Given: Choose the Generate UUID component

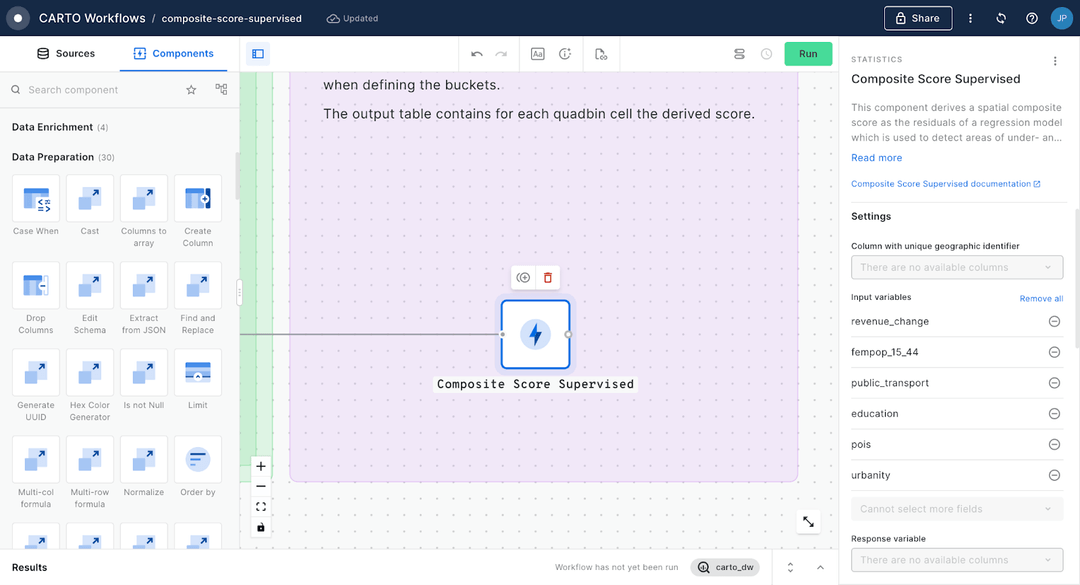Looking at the screenshot, I should pyautogui.click(x=35, y=374).
